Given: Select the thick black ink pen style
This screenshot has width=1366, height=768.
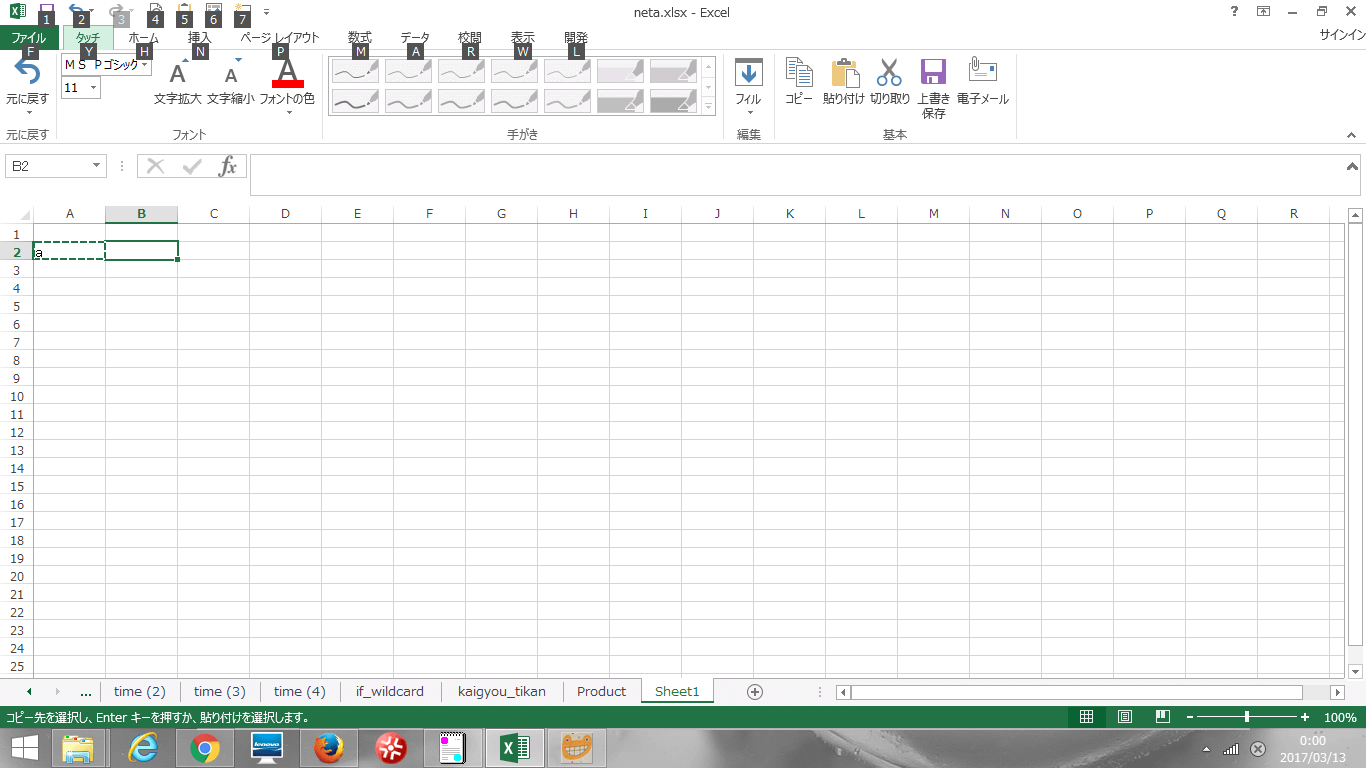Looking at the screenshot, I should tap(356, 100).
